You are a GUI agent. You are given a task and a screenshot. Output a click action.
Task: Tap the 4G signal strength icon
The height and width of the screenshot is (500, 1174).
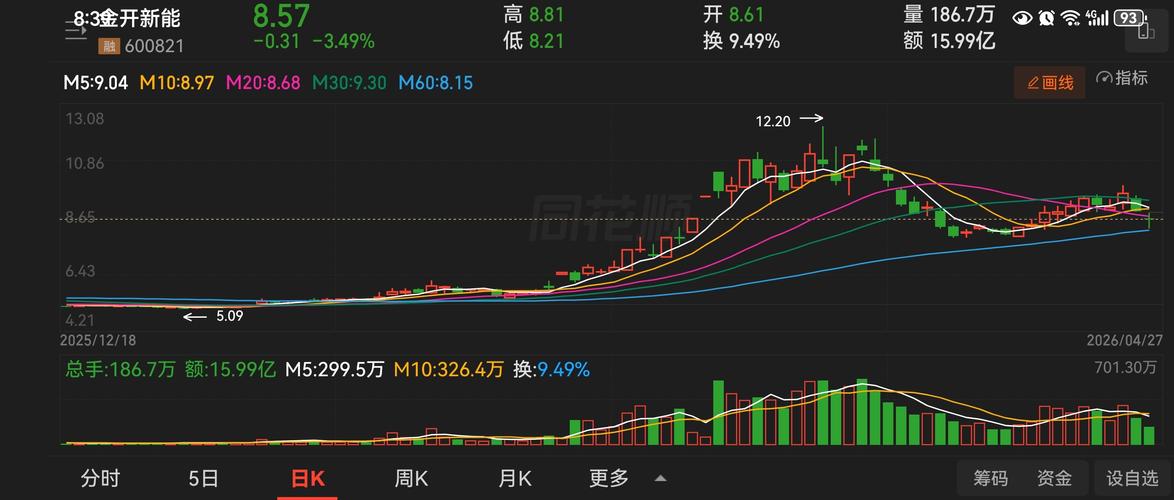coord(1098,16)
